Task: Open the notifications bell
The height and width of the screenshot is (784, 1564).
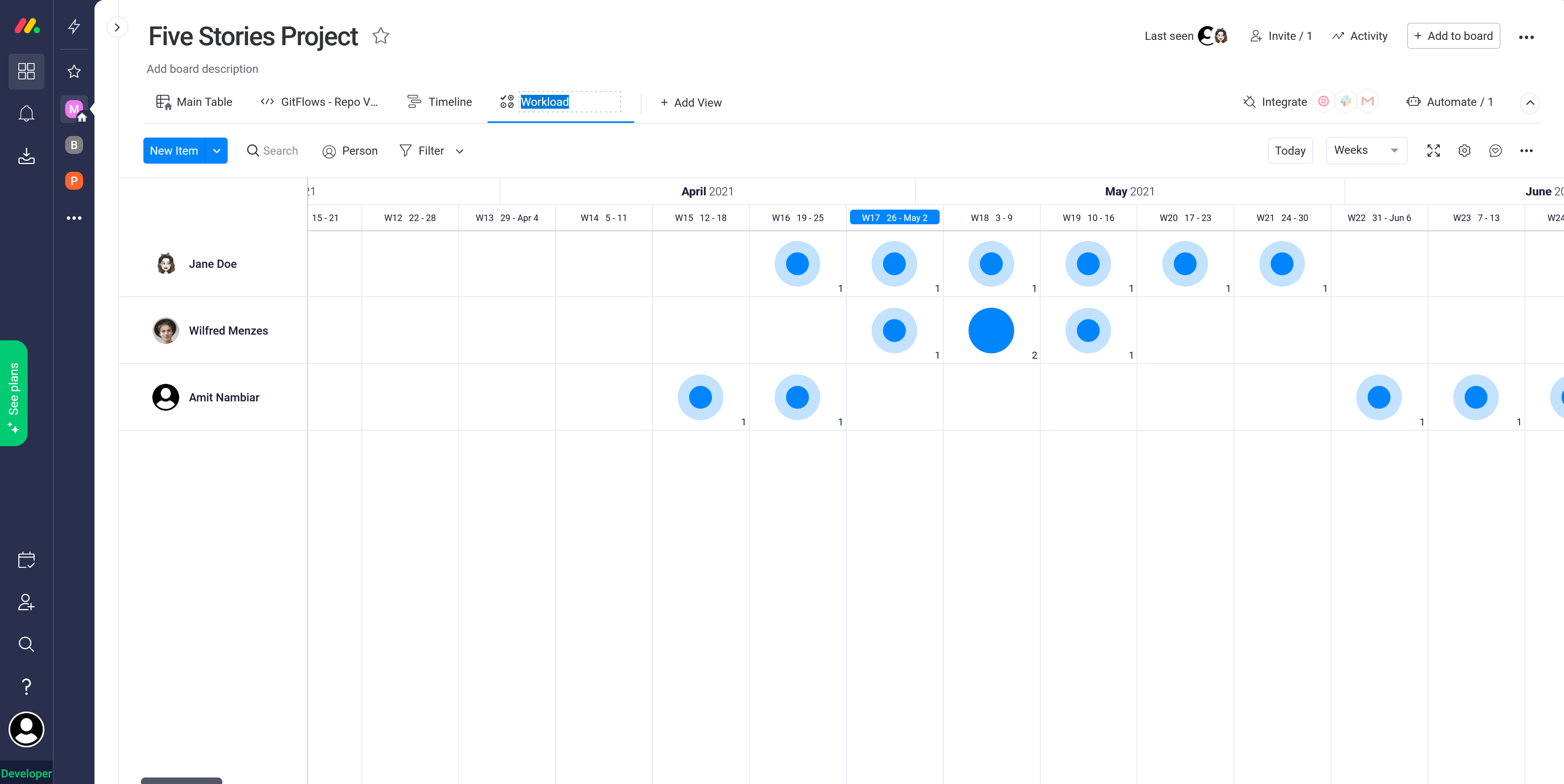Action: point(26,114)
